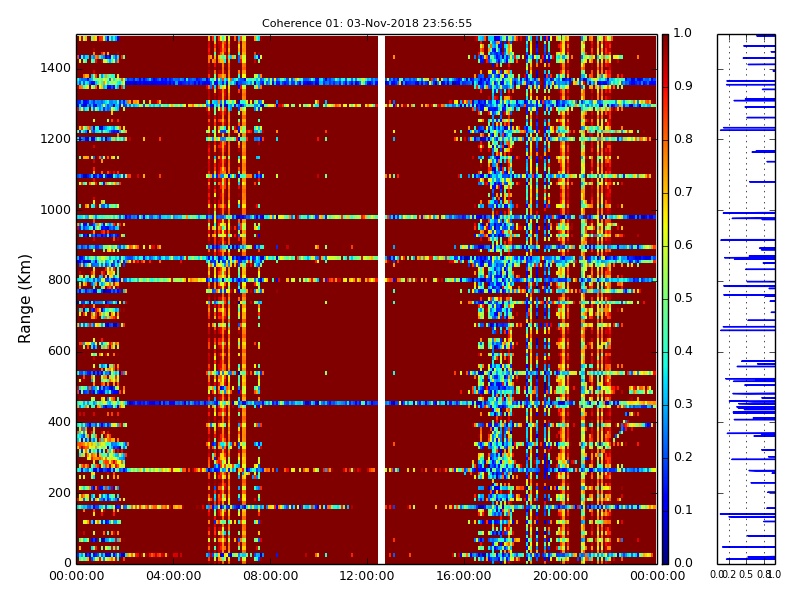Image resolution: width=800 pixels, height=600 pixels.
Task: Click the 04:00:00 time axis label
Action: coord(173,576)
